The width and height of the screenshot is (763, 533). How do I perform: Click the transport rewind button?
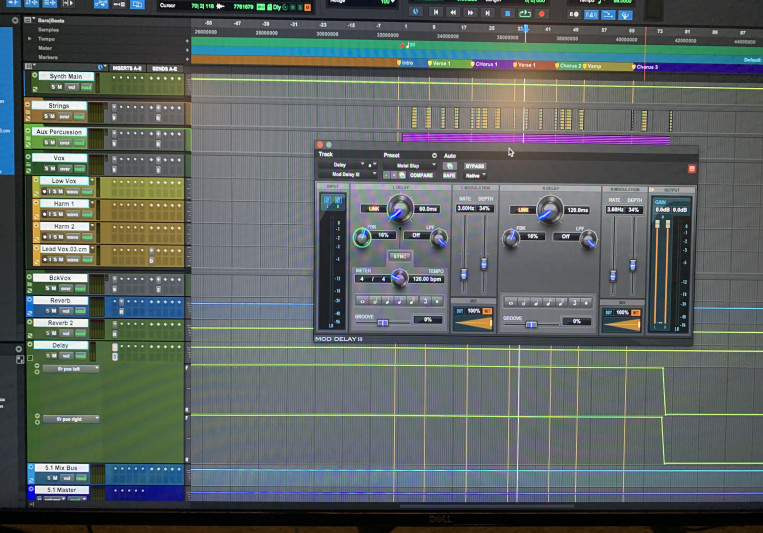453,13
